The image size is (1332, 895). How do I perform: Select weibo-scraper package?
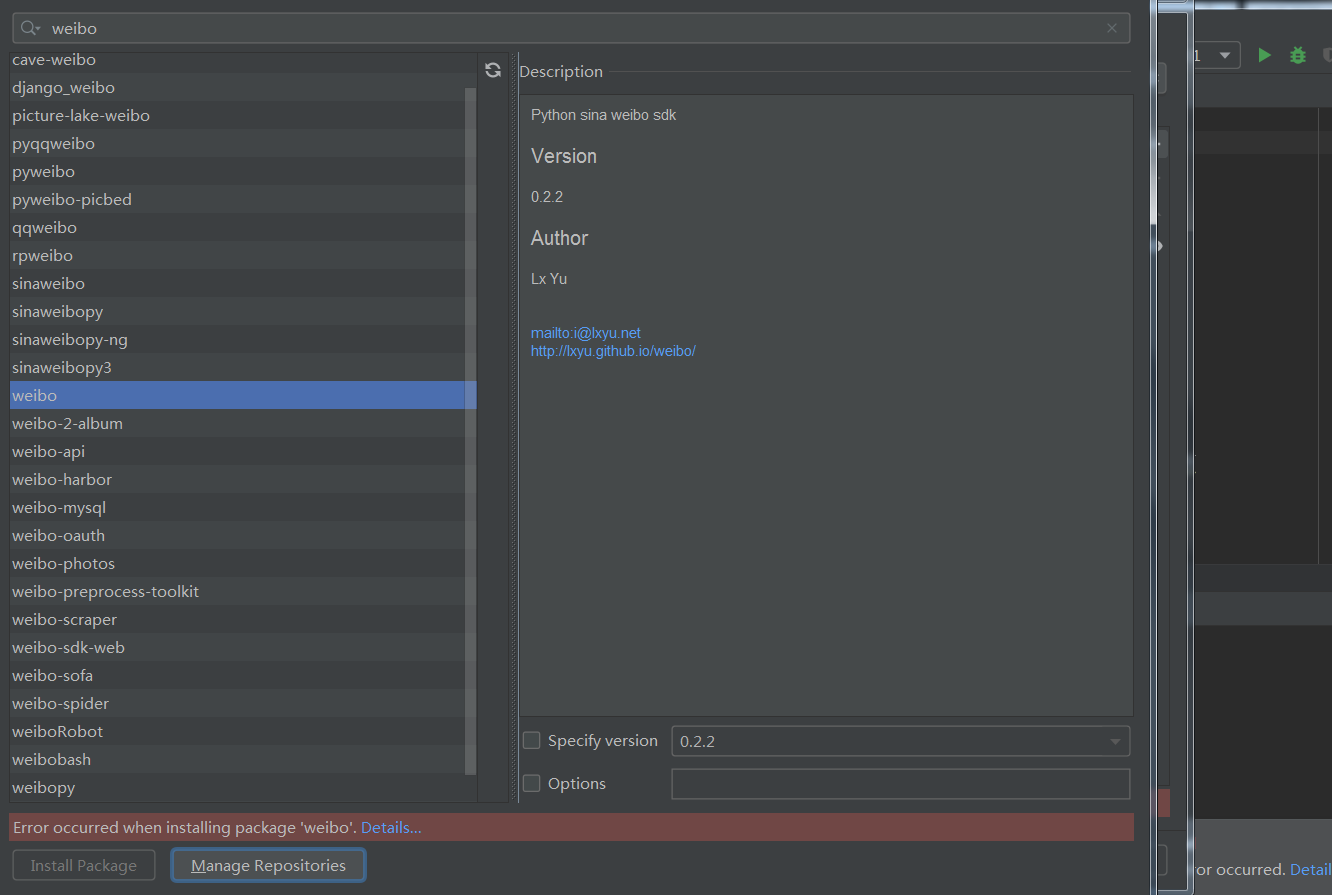tap(243, 619)
